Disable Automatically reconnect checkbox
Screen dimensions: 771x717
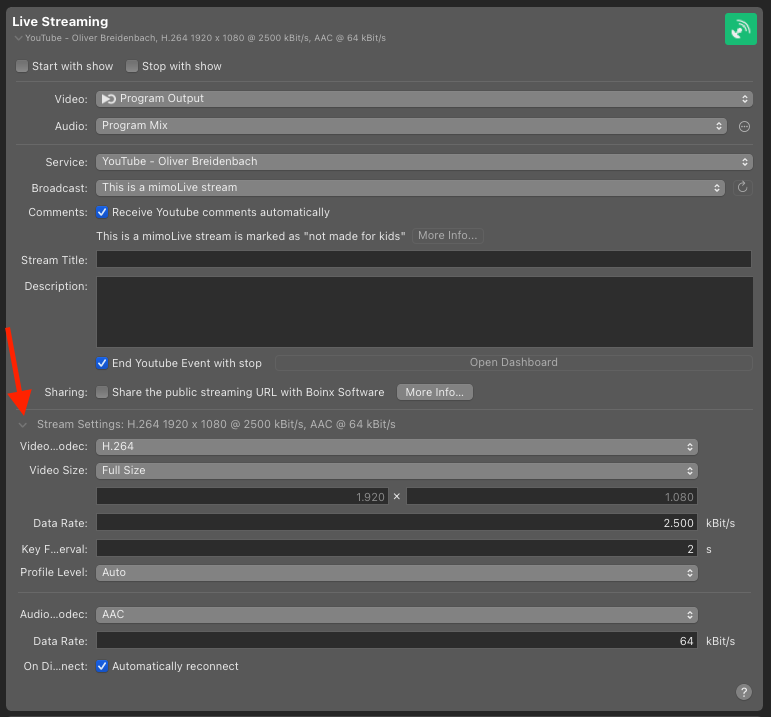(x=102, y=666)
